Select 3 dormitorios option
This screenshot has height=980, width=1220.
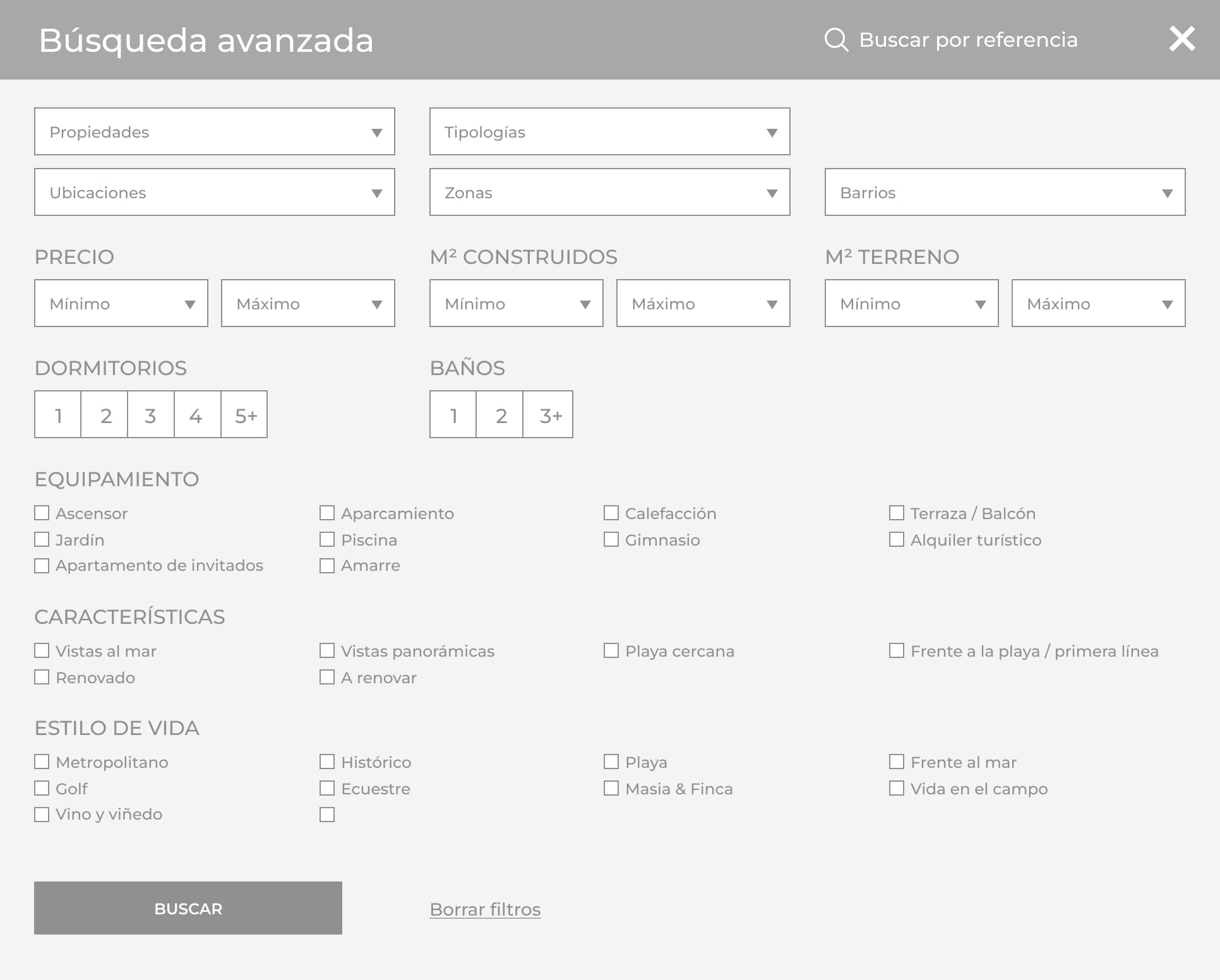pyautogui.click(x=150, y=415)
